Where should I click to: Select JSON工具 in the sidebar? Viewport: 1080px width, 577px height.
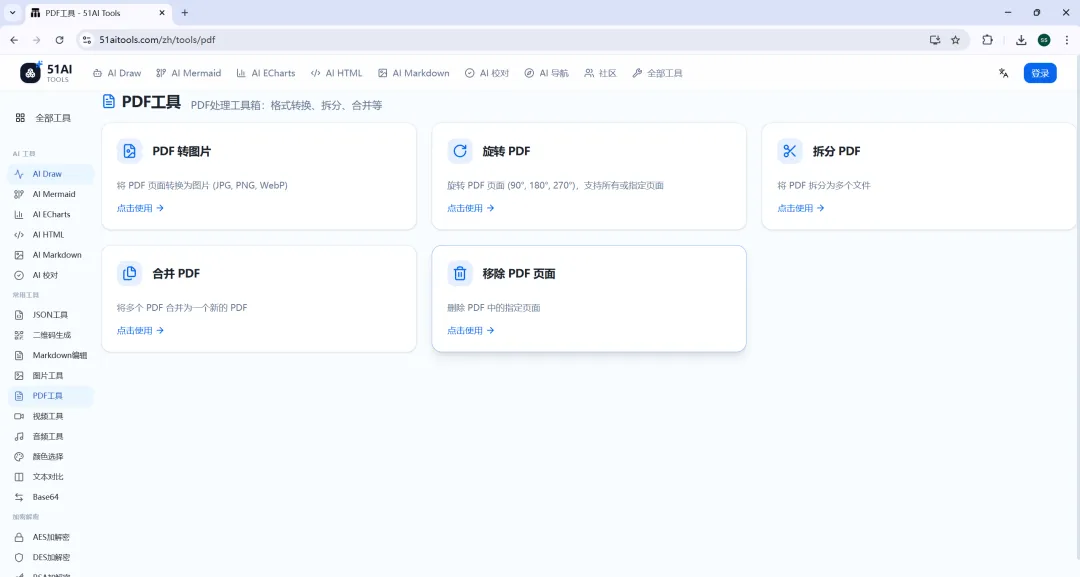(51, 315)
